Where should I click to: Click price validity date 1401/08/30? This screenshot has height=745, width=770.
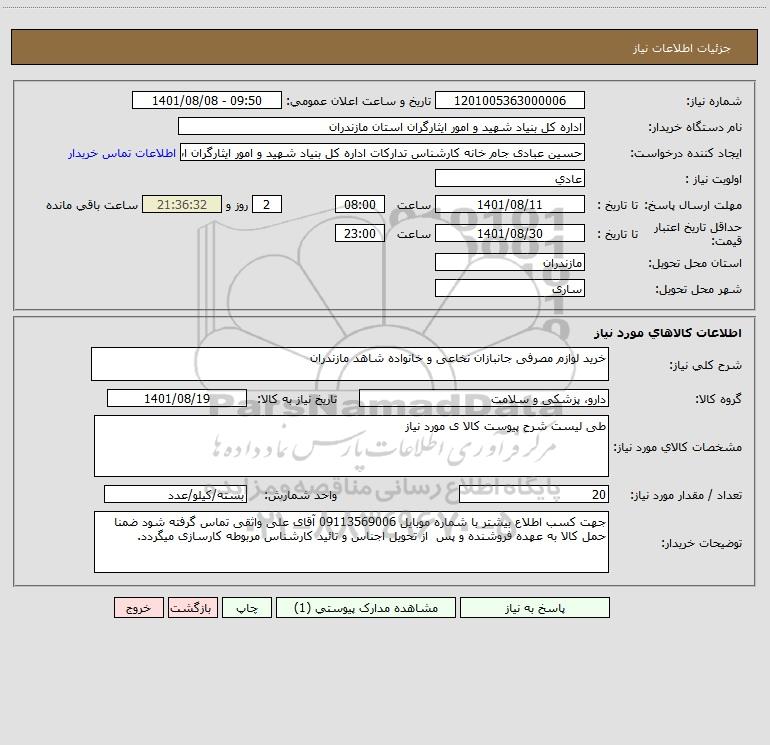click(510, 233)
